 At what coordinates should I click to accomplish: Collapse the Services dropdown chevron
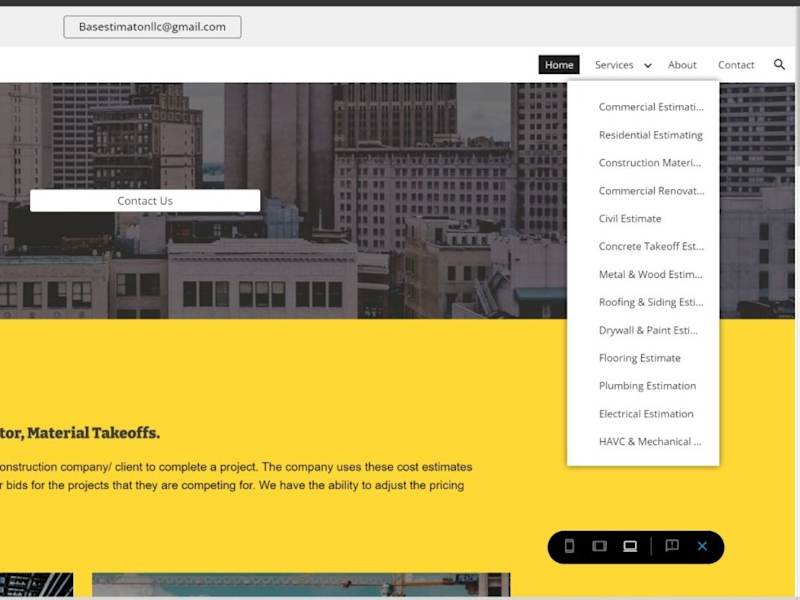point(647,65)
